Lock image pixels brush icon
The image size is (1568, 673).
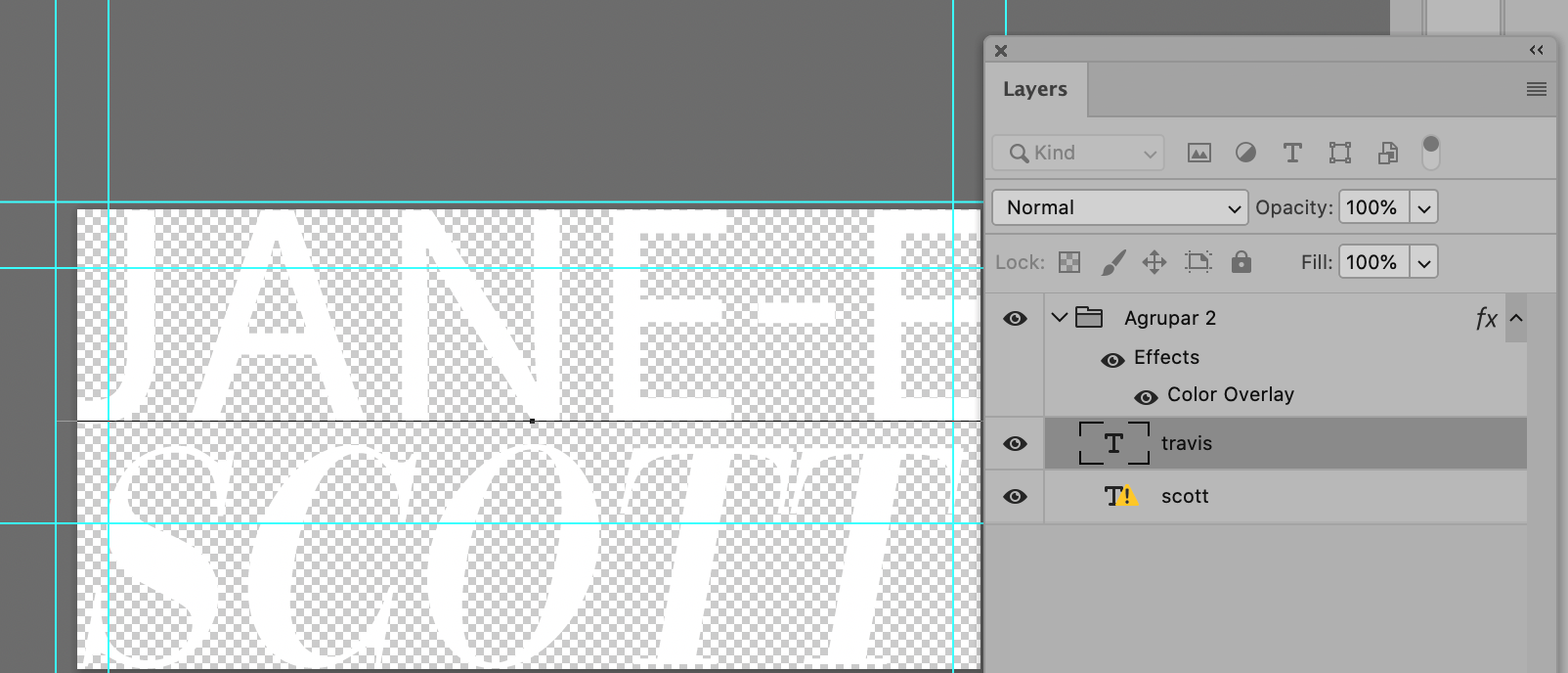[x=1113, y=262]
